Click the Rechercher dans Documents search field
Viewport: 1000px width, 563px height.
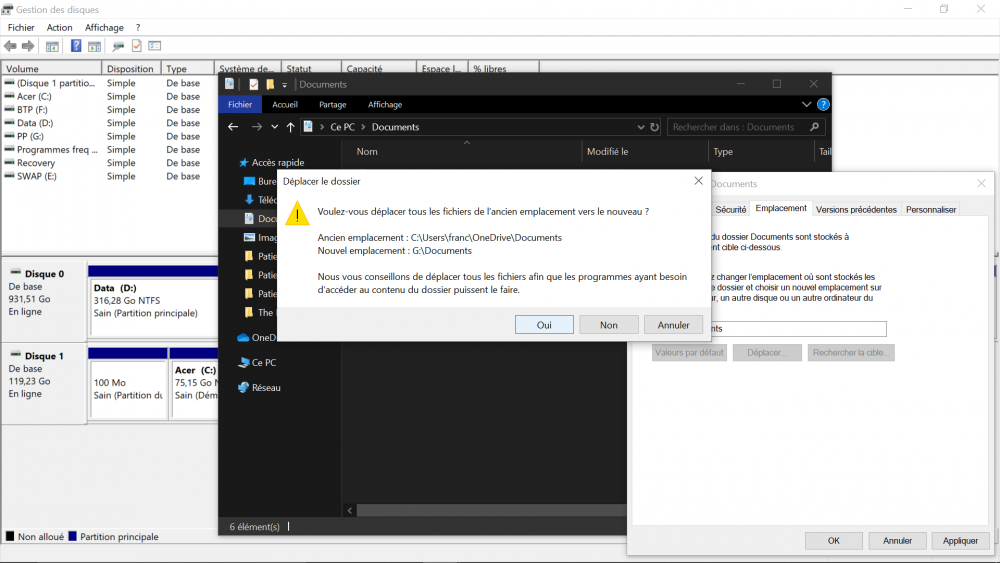(735, 127)
